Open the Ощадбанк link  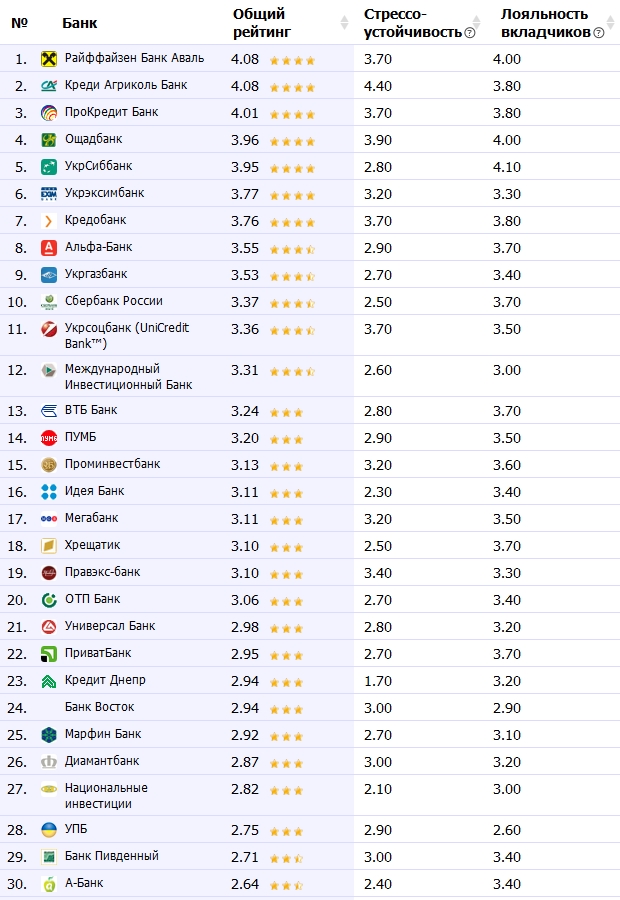pyautogui.click(x=94, y=139)
